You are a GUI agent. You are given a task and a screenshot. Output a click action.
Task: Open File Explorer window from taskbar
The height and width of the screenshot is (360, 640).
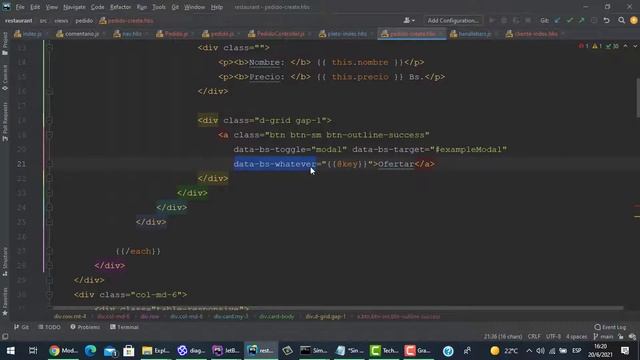pyautogui.click(x=156, y=351)
